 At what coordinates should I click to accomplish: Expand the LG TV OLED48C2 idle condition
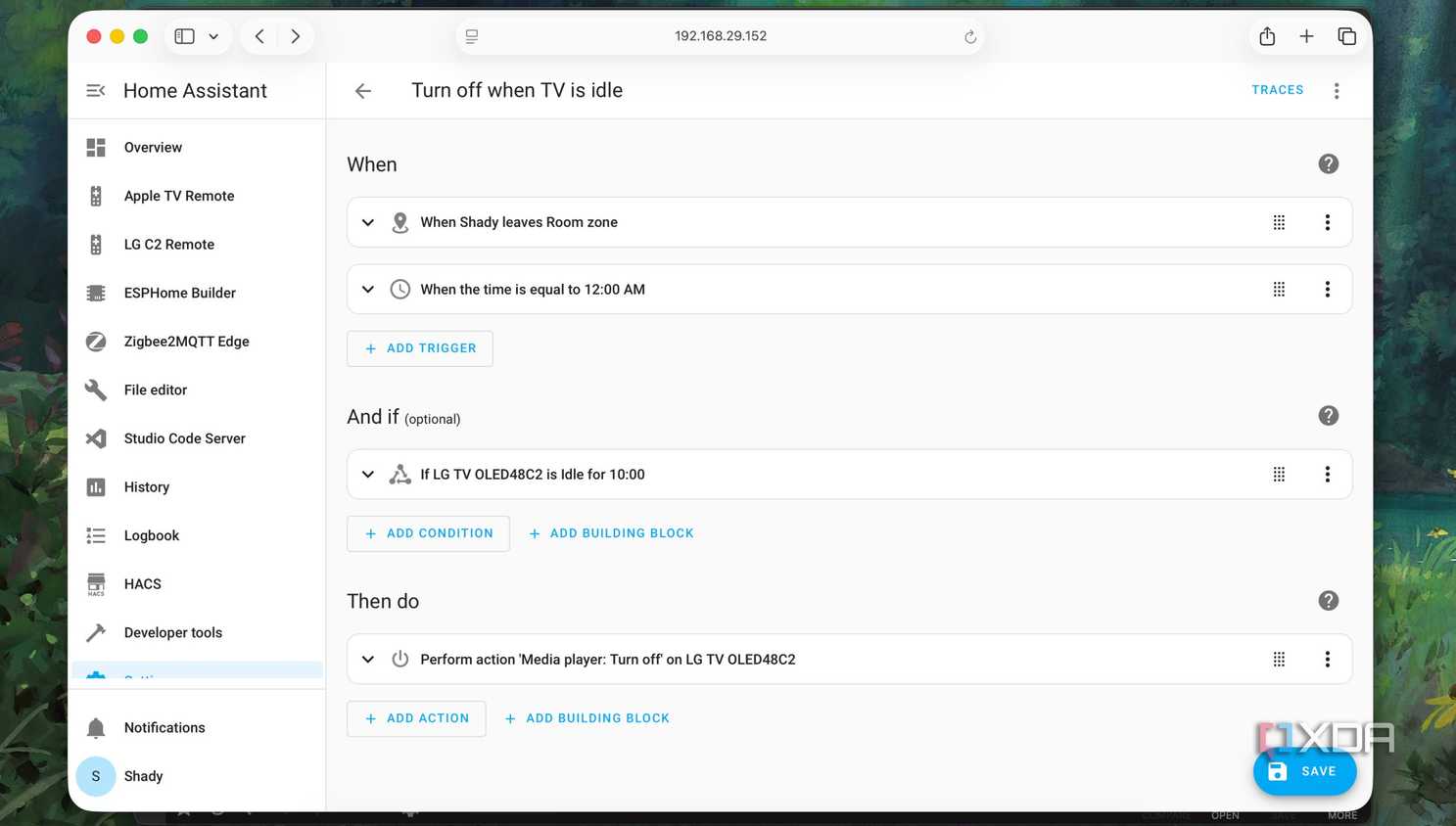click(x=368, y=475)
